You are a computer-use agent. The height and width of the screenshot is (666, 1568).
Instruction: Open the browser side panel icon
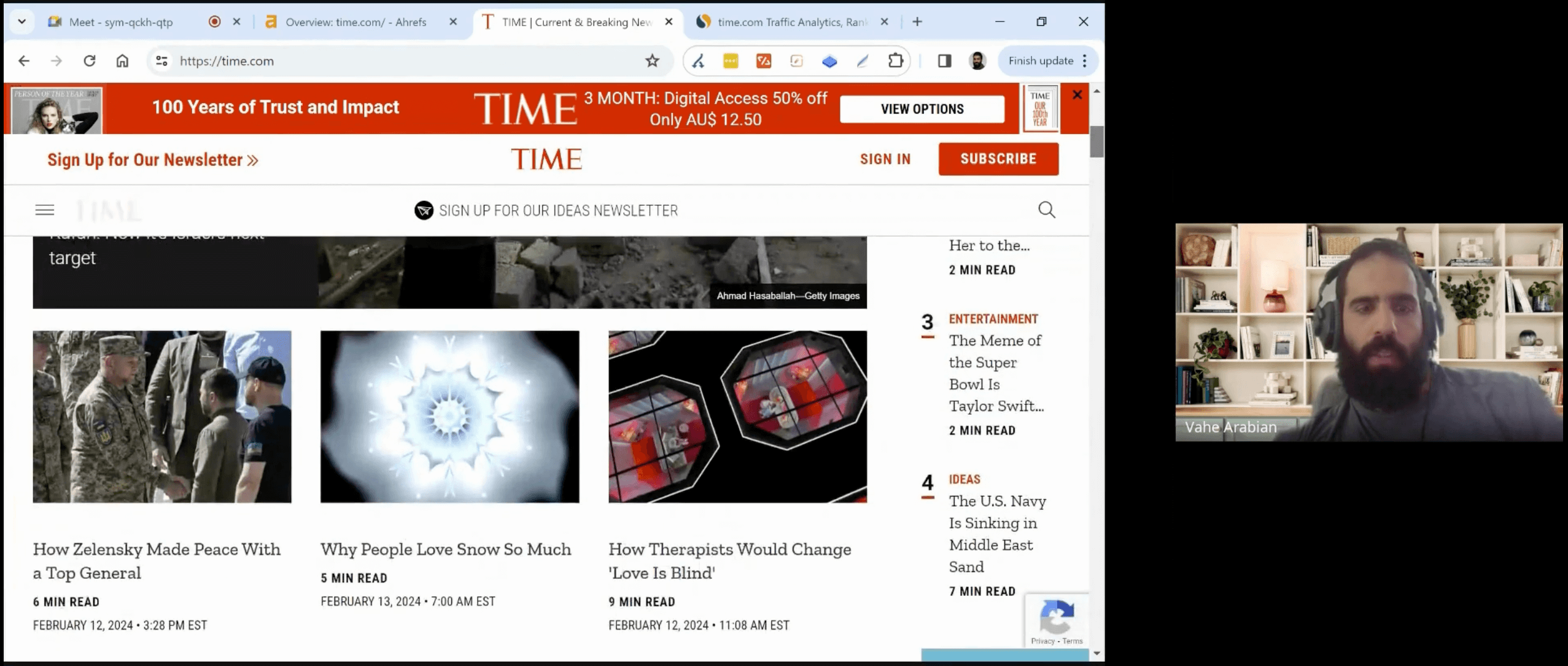(x=944, y=61)
